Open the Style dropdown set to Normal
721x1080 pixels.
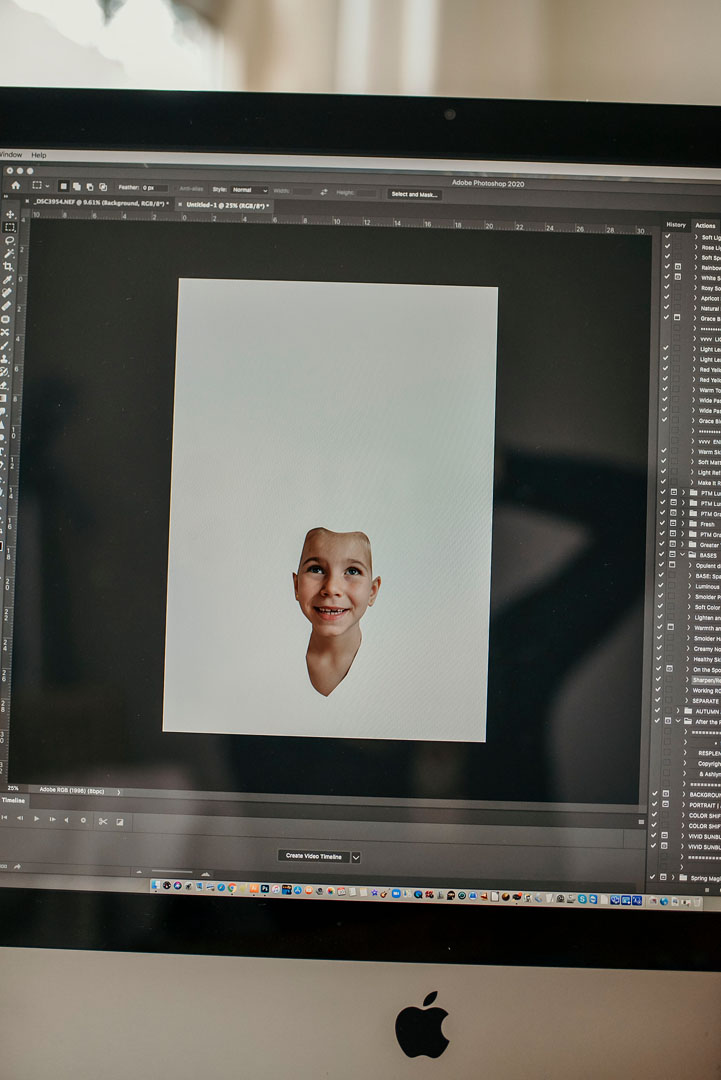click(249, 189)
